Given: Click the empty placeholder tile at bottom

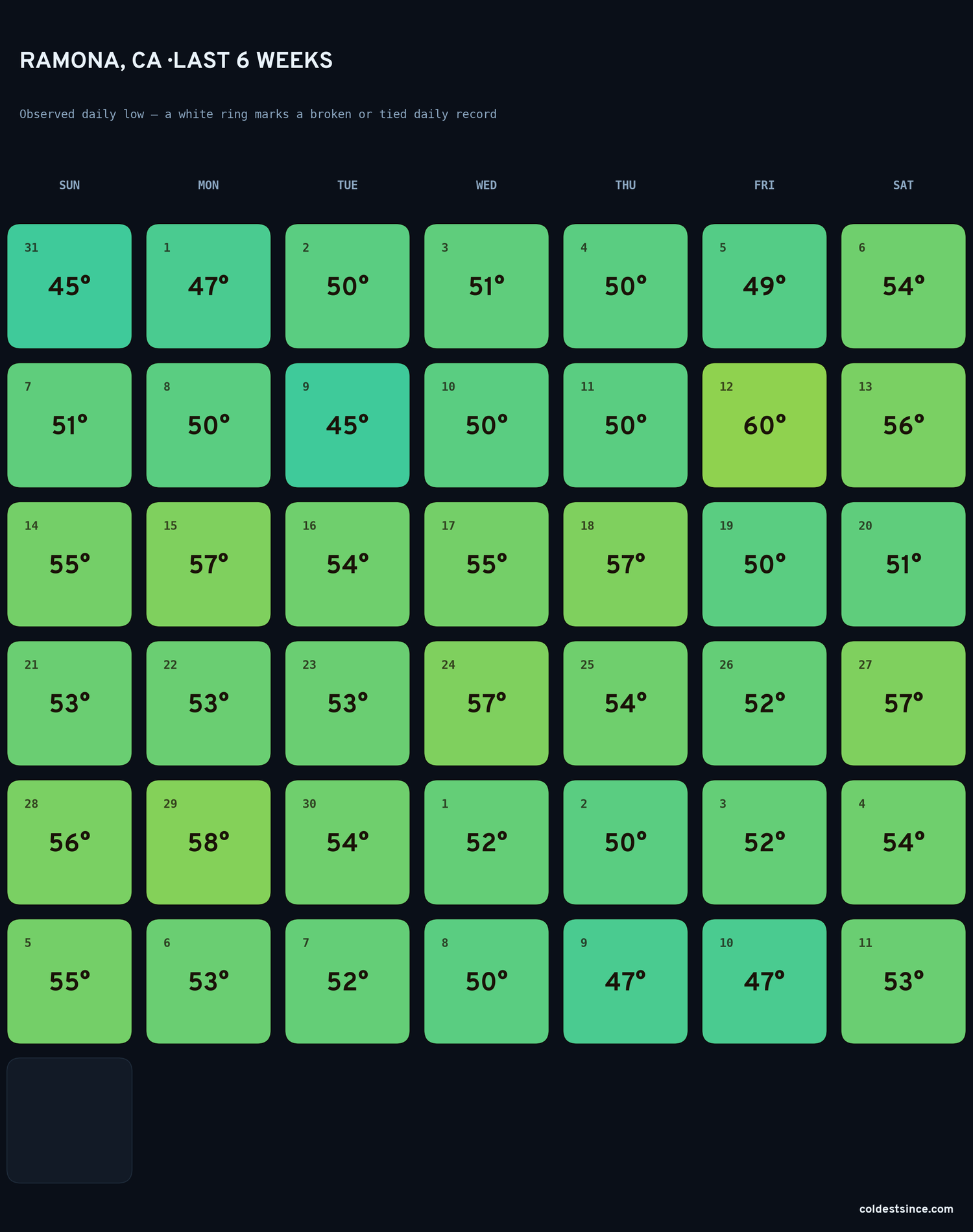Looking at the screenshot, I should click(69, 1120).
